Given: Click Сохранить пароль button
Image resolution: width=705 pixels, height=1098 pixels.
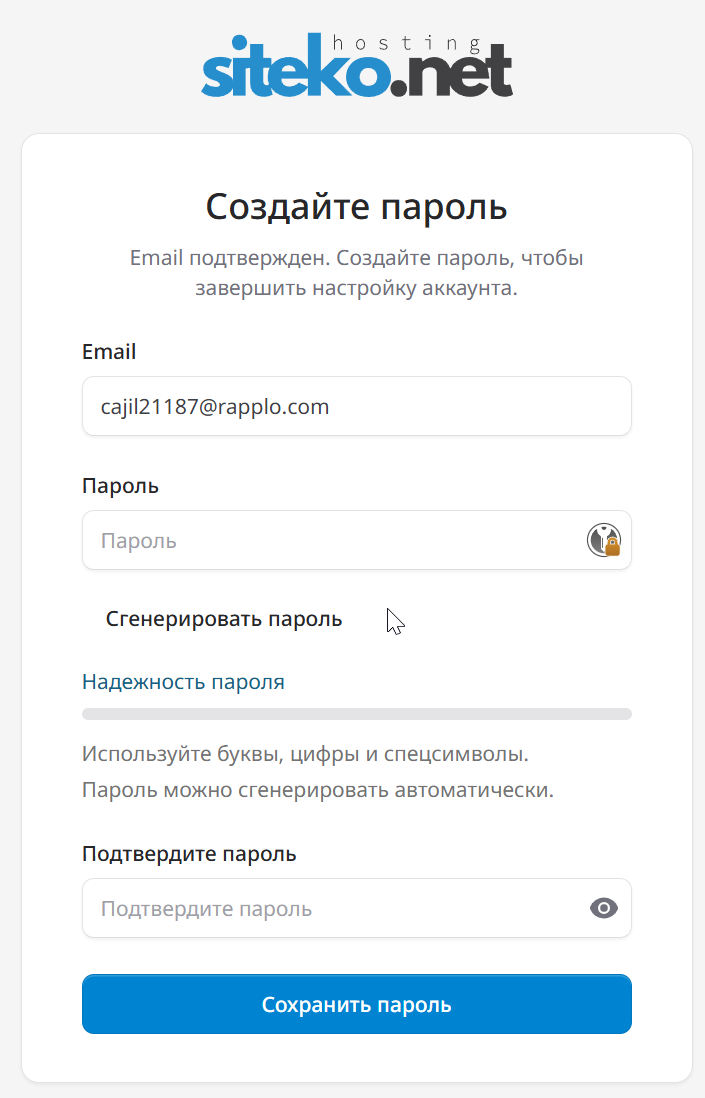Looking at the screenshot, I should tap(357, 1004).
